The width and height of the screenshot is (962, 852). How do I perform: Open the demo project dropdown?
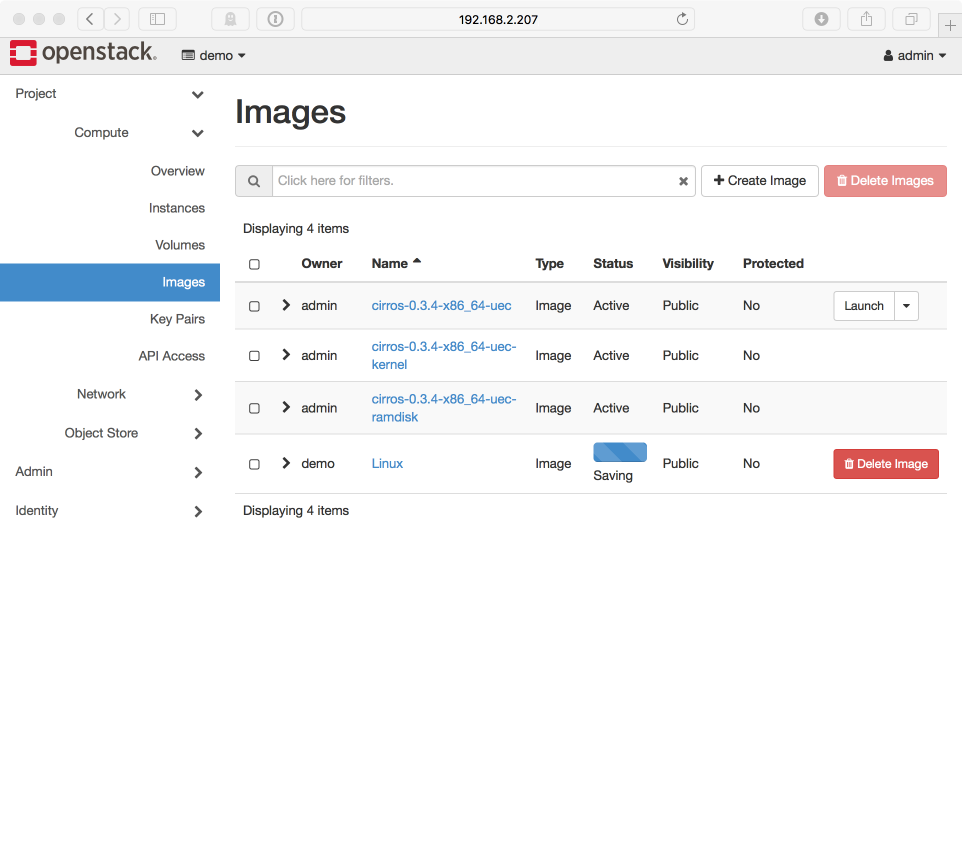coord(214,56)
